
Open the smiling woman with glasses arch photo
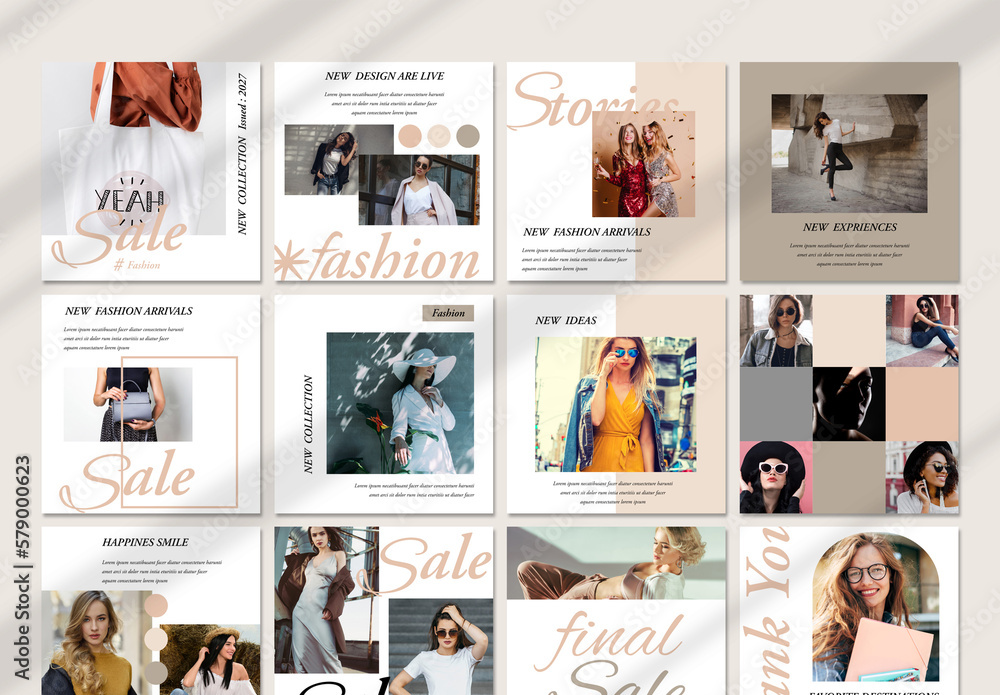[x=876, y=607]
